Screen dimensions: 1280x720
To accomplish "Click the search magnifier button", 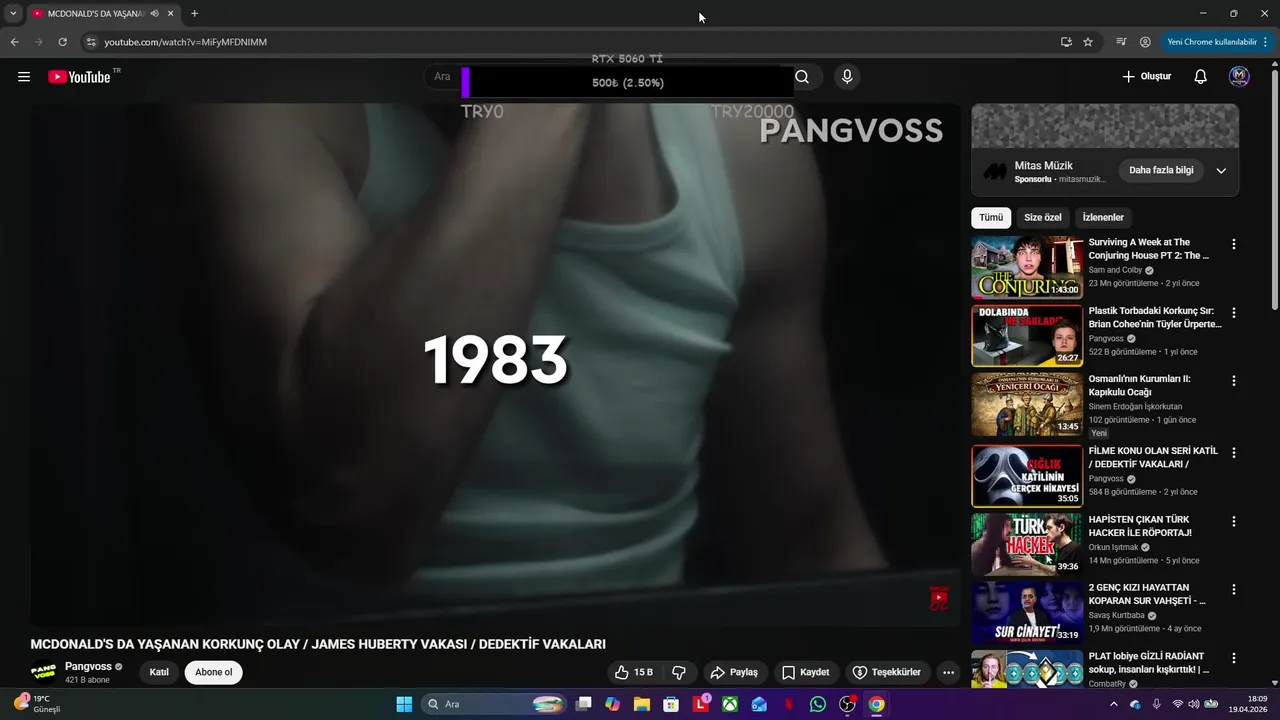I will [802, 77].
